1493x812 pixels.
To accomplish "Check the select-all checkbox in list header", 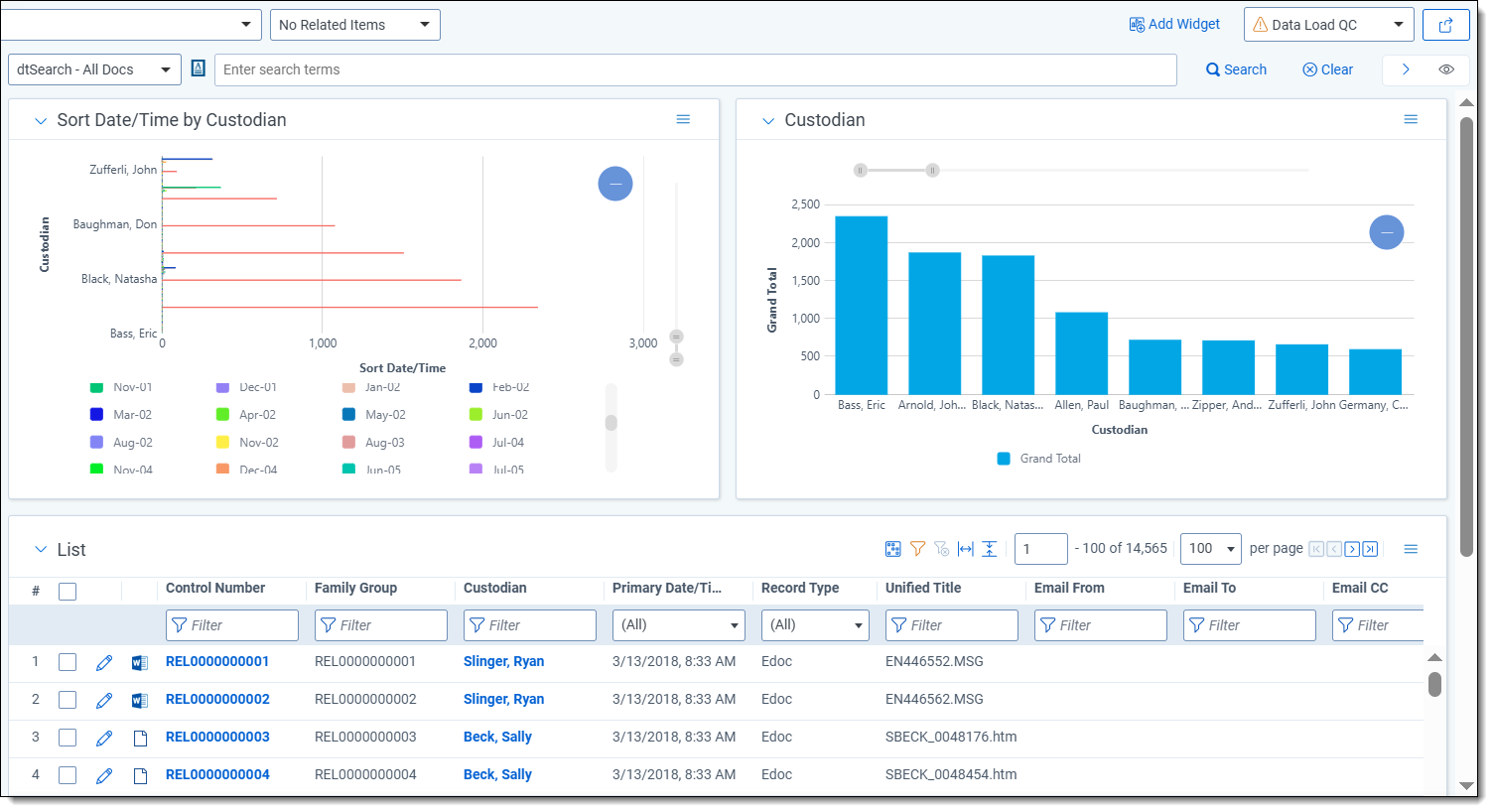I will point(68,592).
